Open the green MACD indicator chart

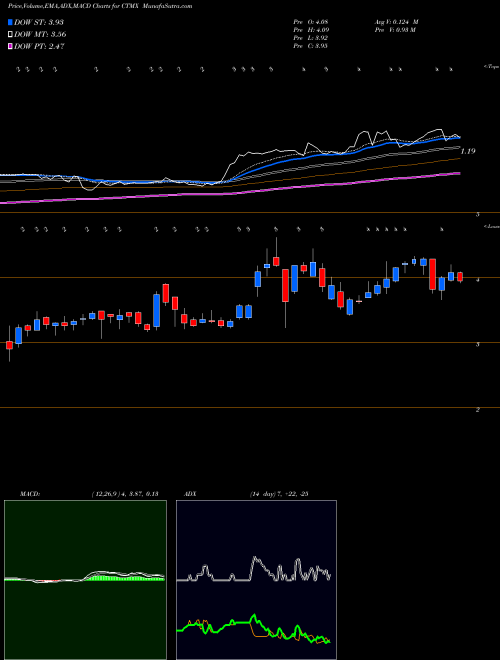coord(85,580)
